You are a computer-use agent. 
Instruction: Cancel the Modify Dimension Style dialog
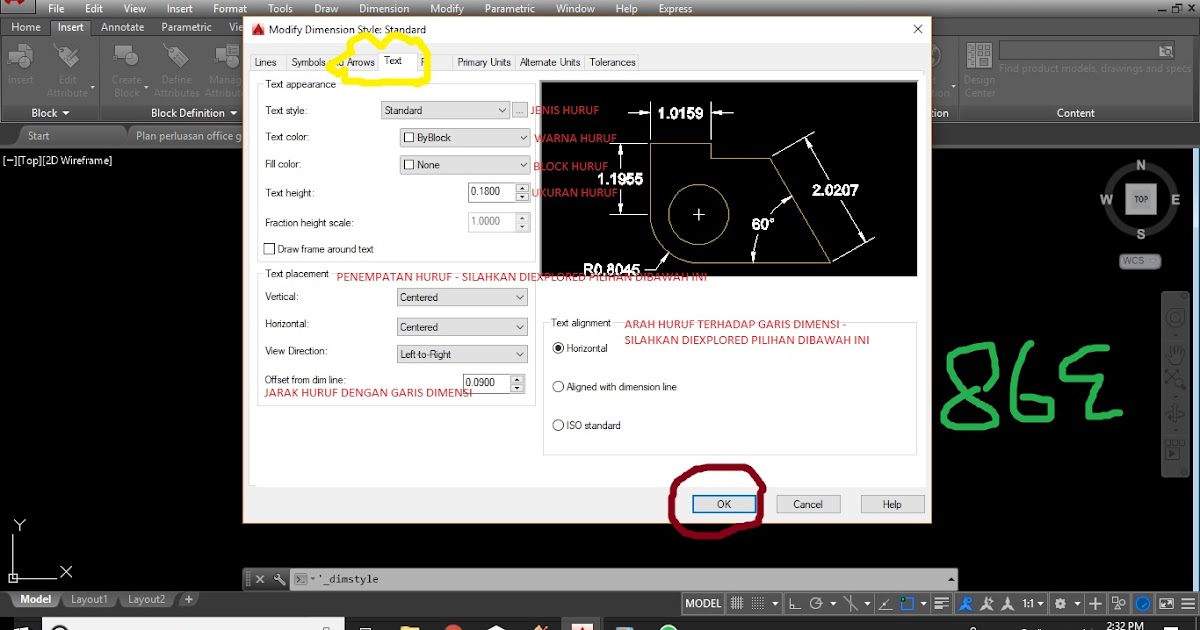point(808,503)
